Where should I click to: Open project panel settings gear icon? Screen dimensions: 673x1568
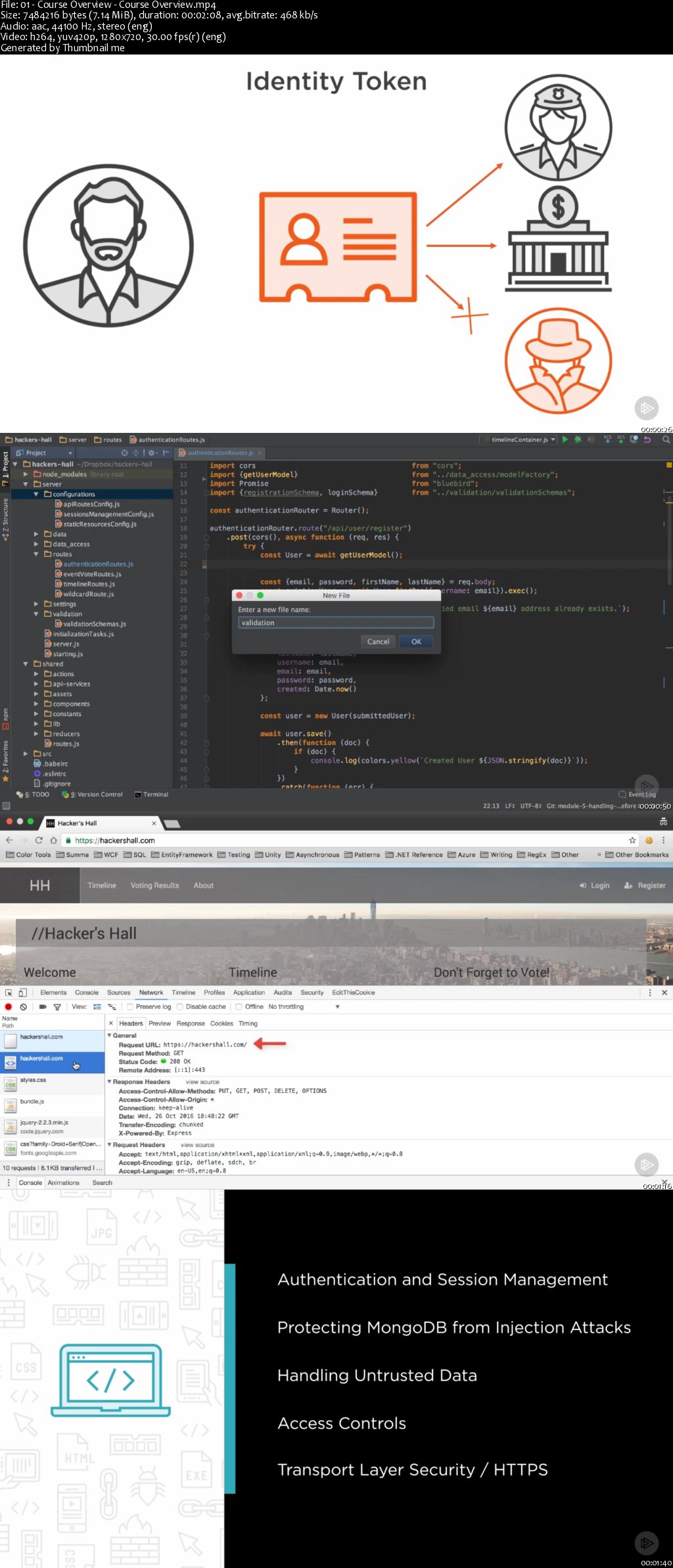pyautogui.click(x=152, y=453)
